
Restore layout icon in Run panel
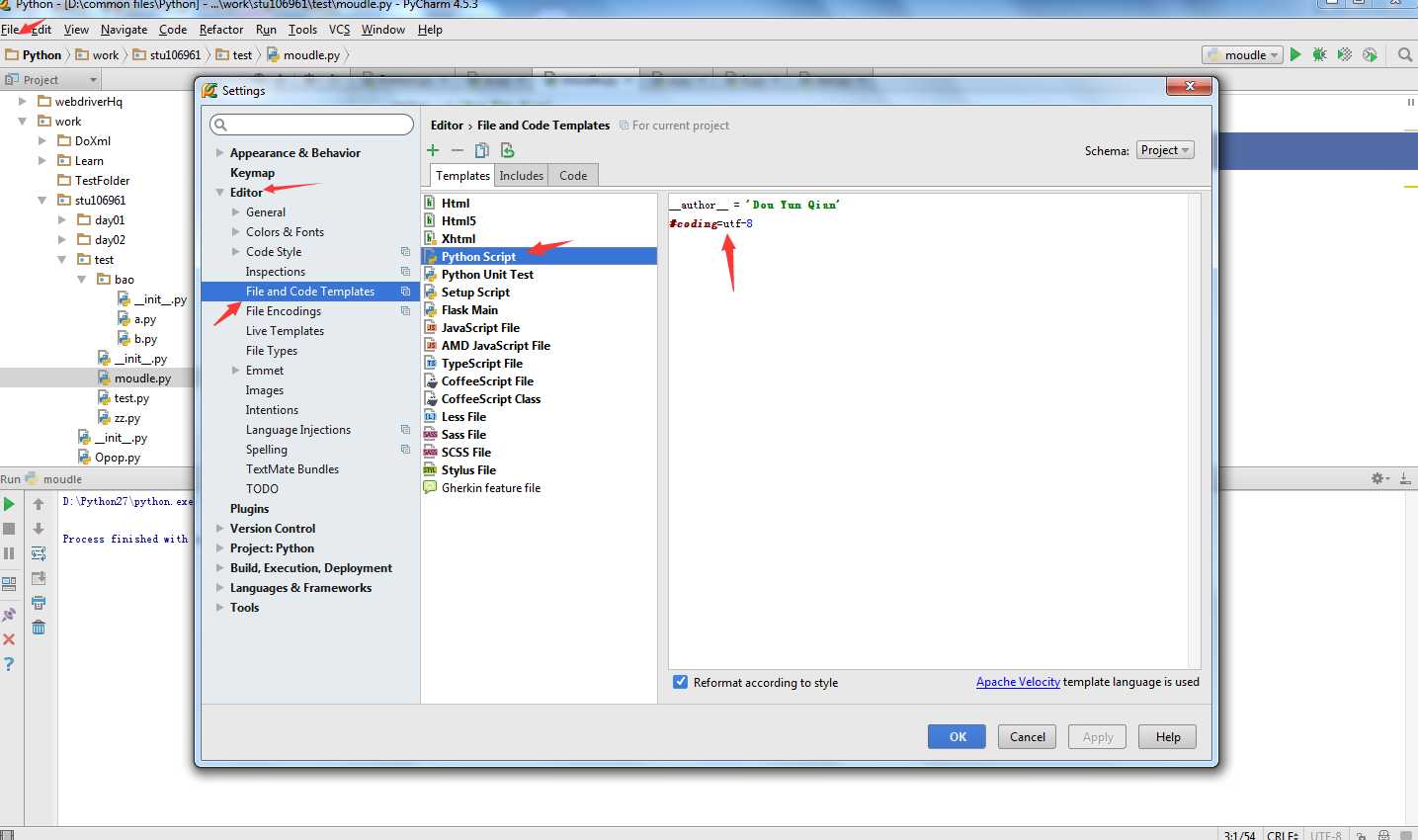pos(9,584)
